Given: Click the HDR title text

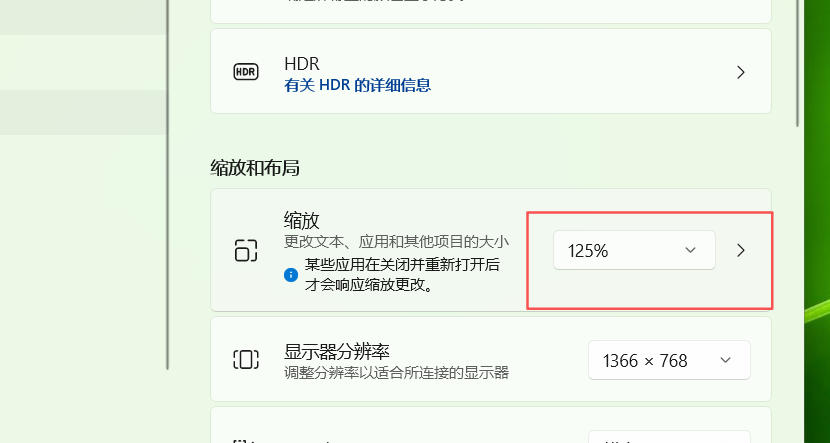Looking at the screenshot, I should 300,63.
